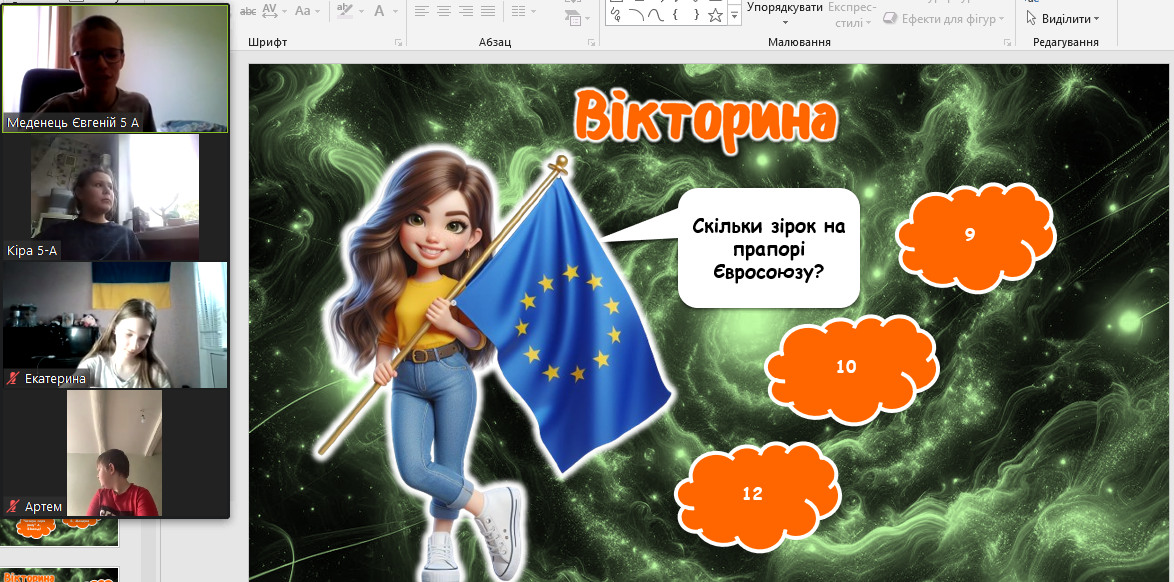This screenshot has height=582, width=1174.
Task: Select the star shape
Action: tap(716, 14)
